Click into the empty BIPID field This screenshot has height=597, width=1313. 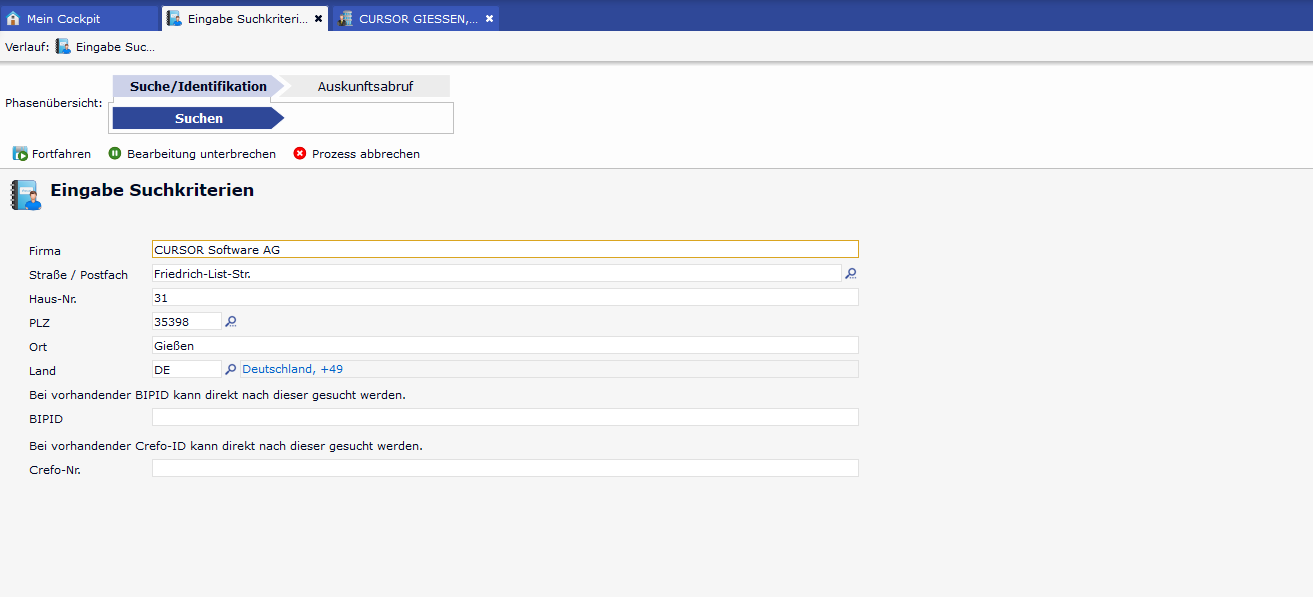(504, 417)
